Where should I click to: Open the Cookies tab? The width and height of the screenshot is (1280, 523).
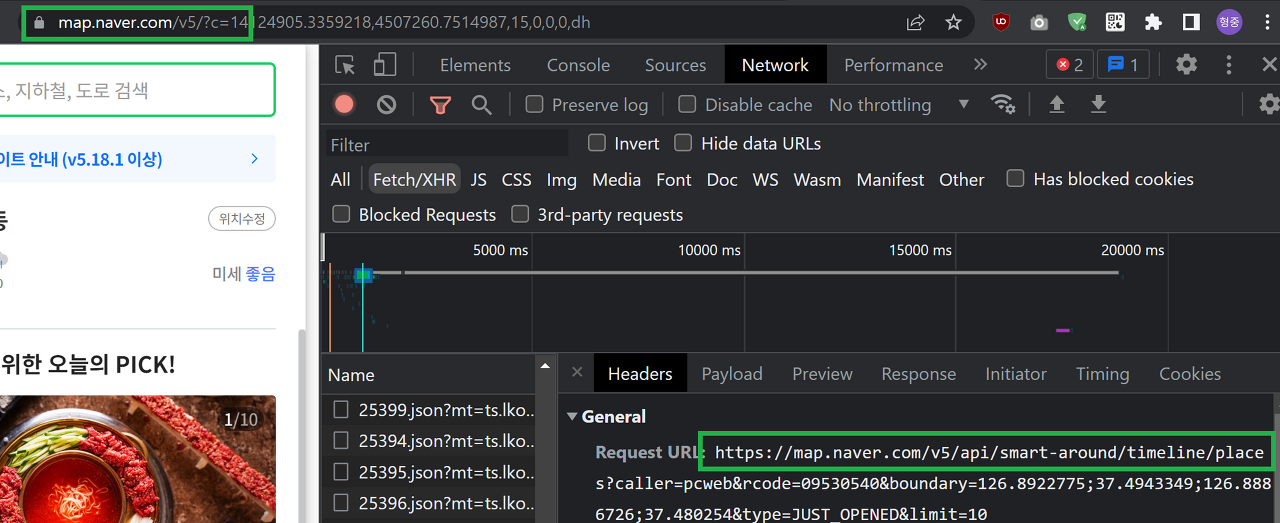coord(1189,374)
